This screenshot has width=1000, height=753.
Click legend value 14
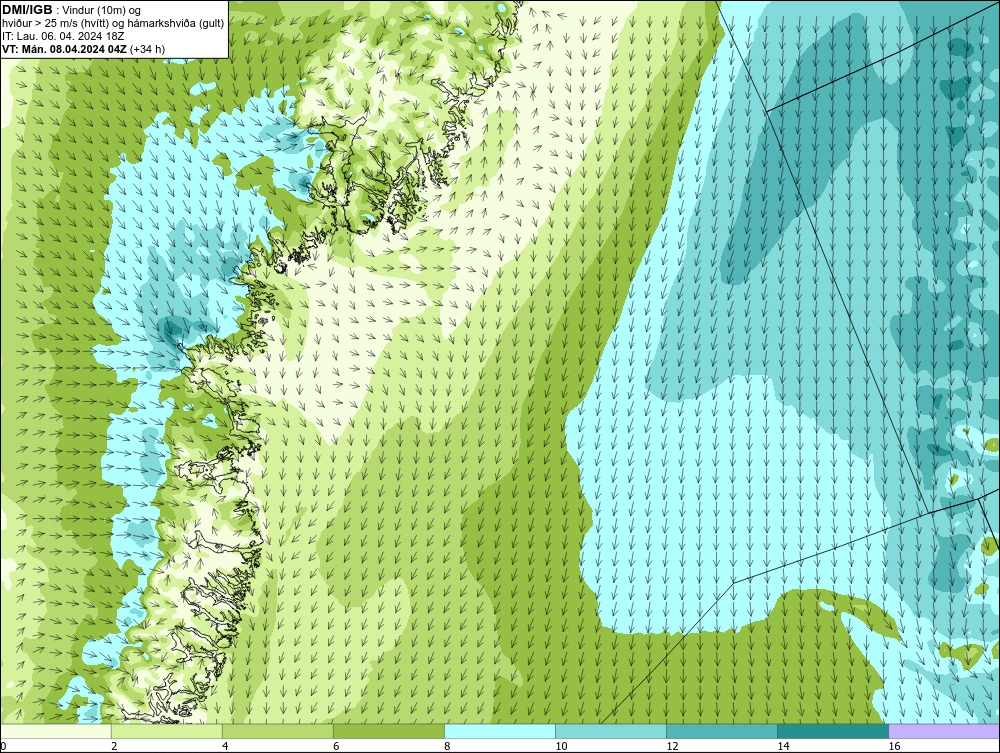click(x=783, y=746)
